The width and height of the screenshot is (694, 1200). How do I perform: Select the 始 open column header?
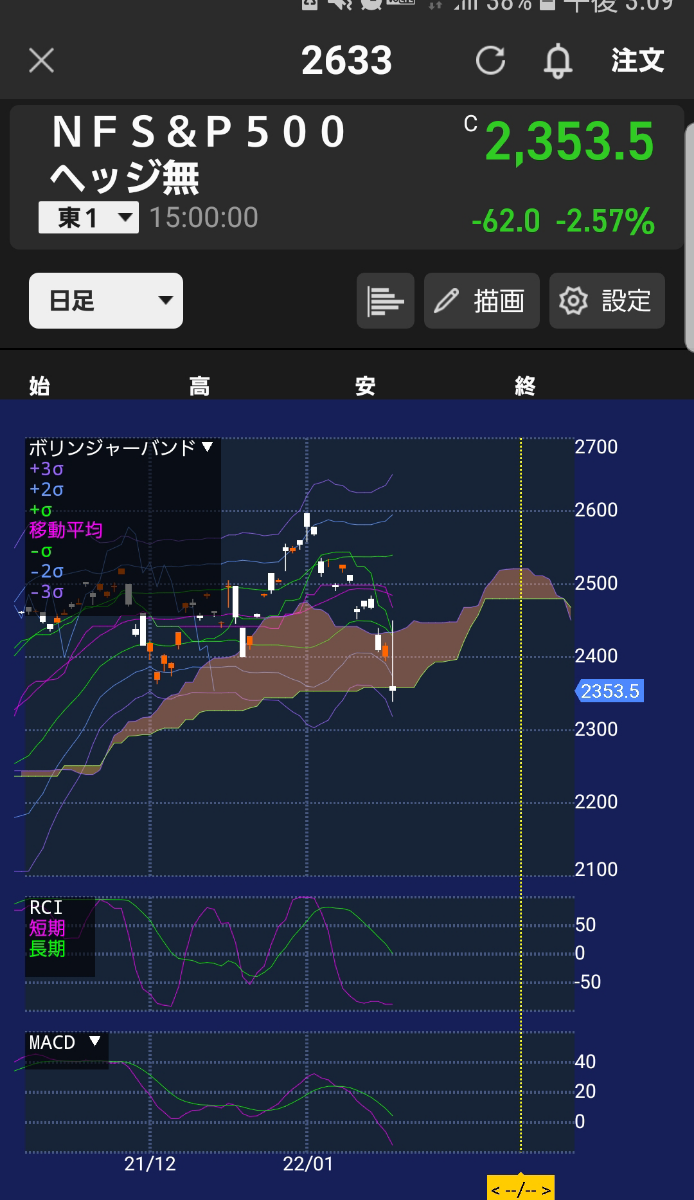pos(40,386)
